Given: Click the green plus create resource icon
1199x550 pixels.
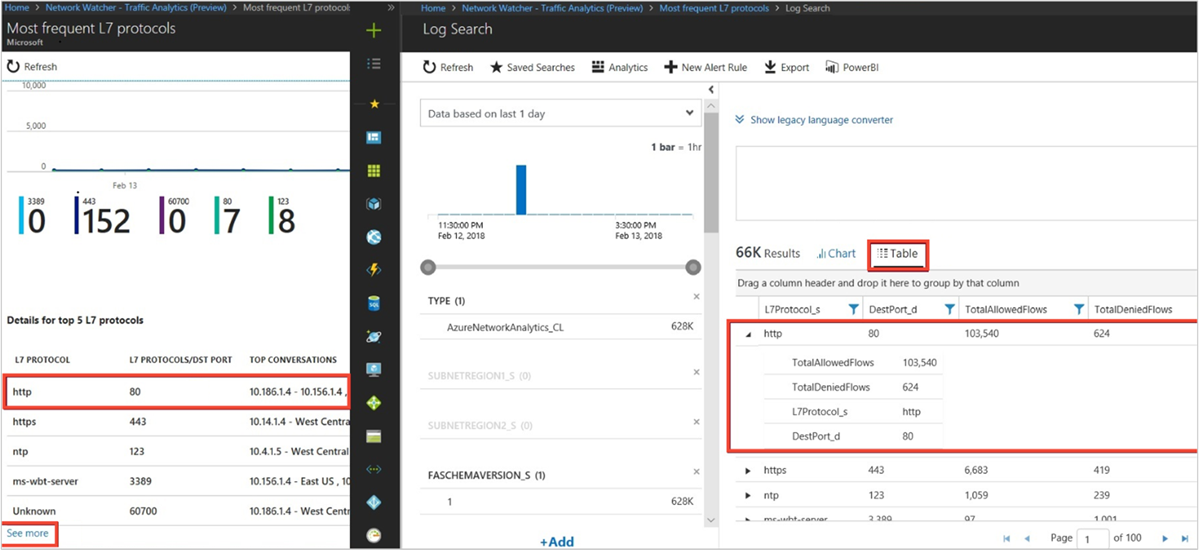Looking at the screenshot, I should (x=374, y=31).
